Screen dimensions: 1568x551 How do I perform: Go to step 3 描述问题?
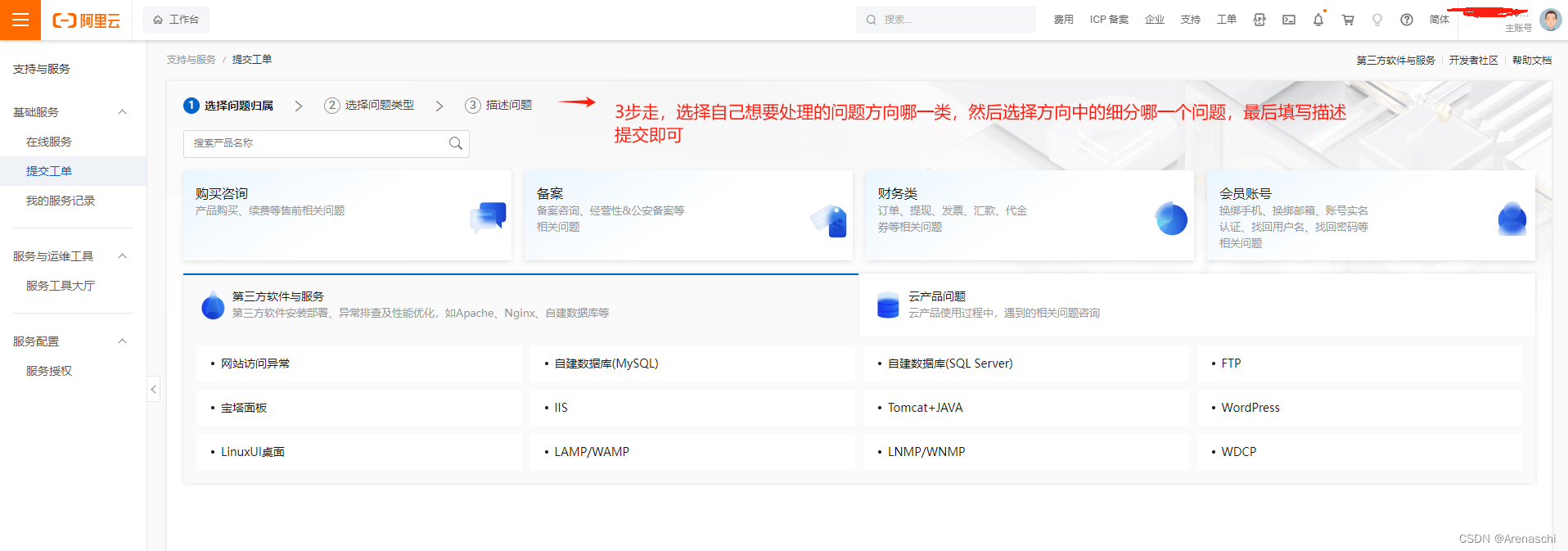point(498,106)
